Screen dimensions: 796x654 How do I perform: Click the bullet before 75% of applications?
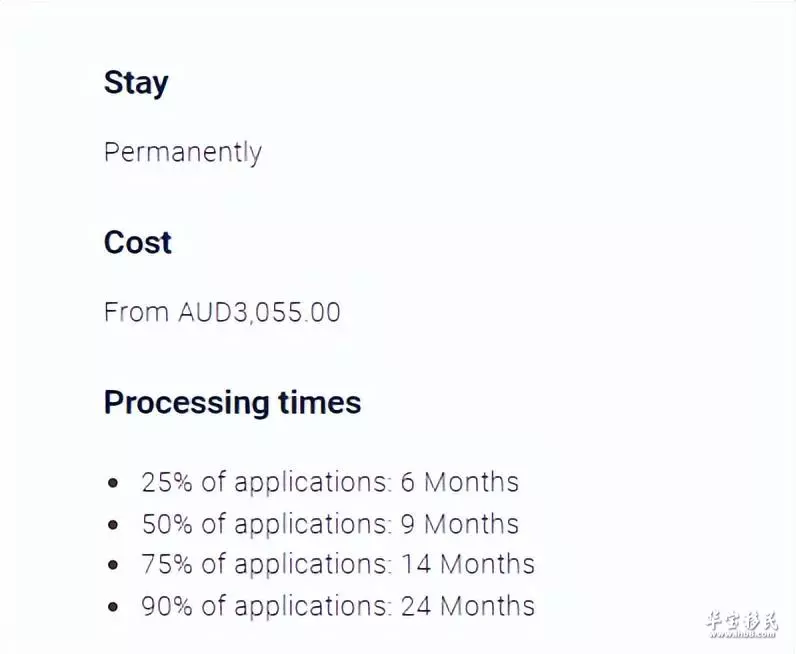click(113, 565)
